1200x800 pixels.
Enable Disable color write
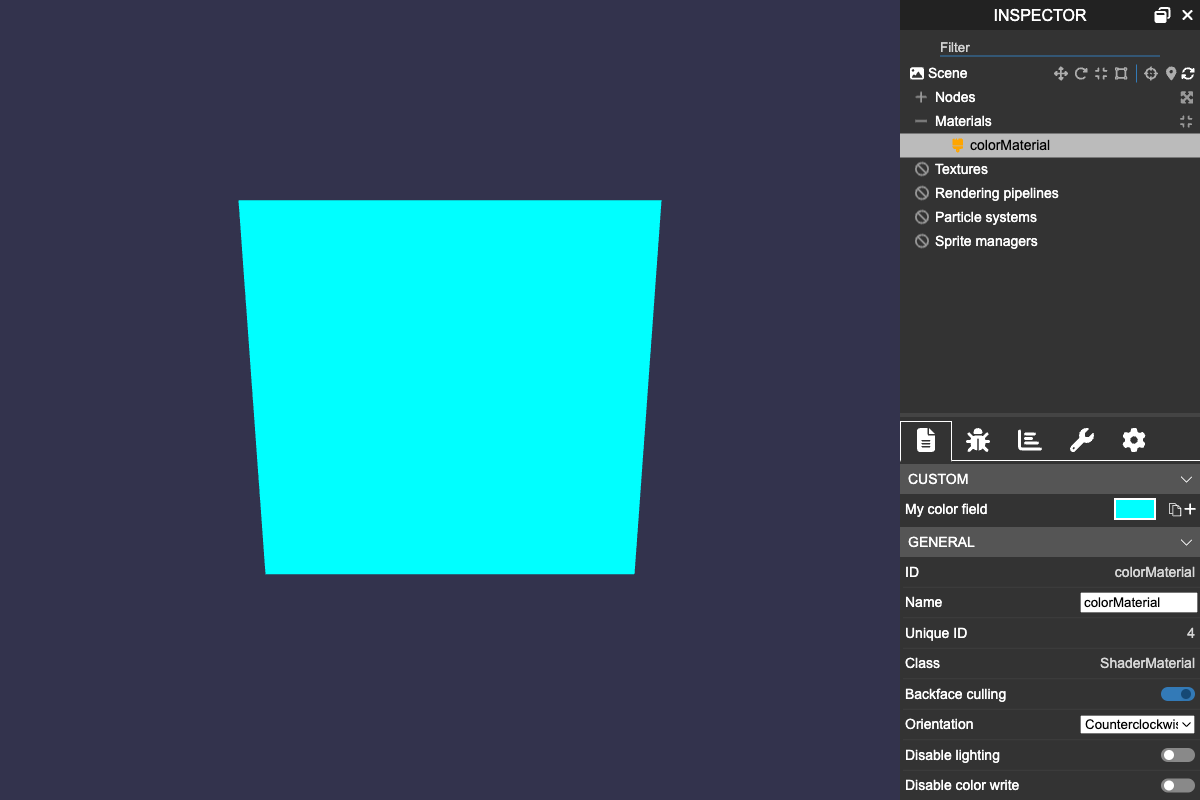[x=1176, y=785]
